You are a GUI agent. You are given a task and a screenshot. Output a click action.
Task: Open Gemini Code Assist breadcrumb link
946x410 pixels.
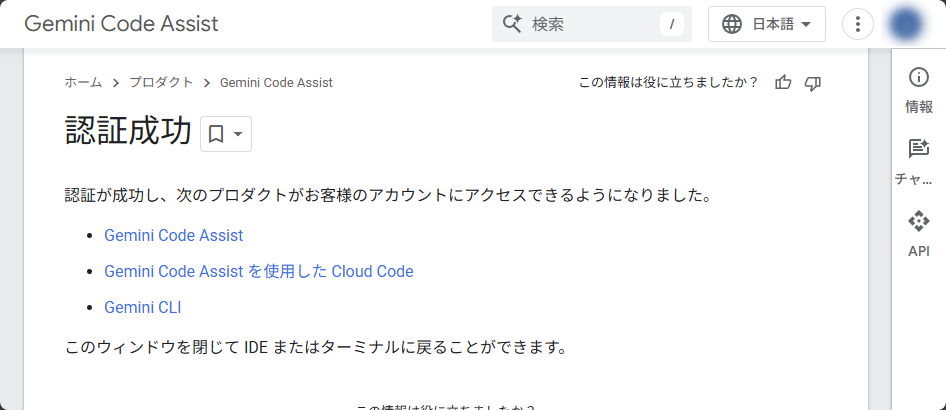click(x=276, y=83)
